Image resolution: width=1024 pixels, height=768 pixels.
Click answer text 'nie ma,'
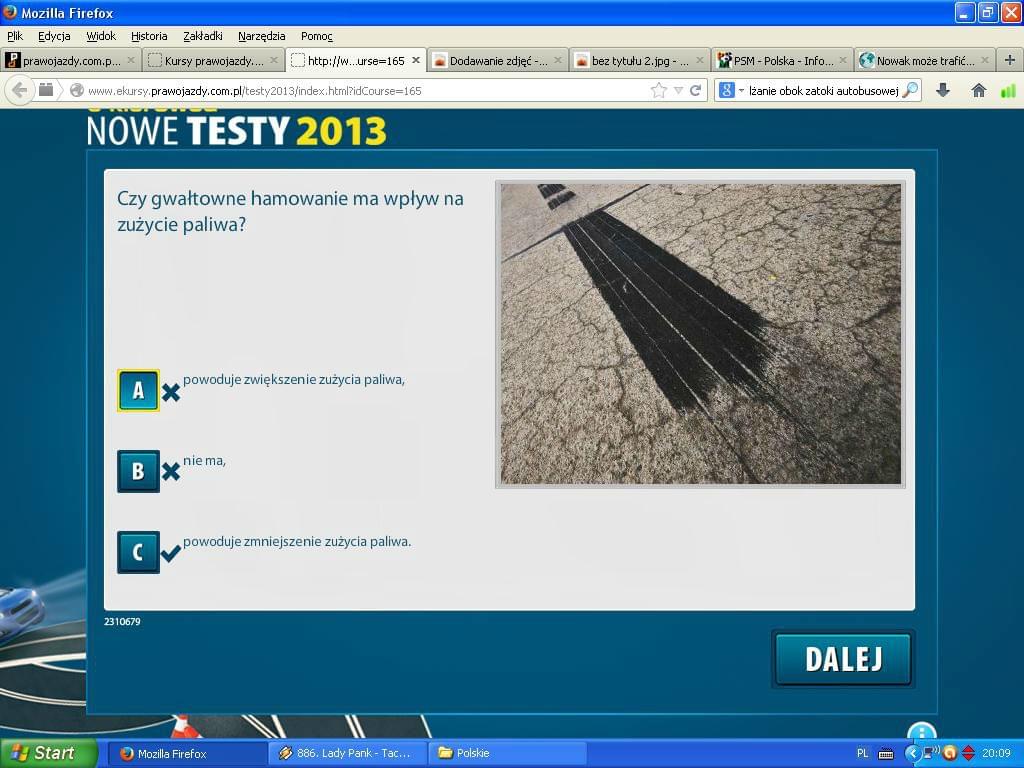(204, 460)
